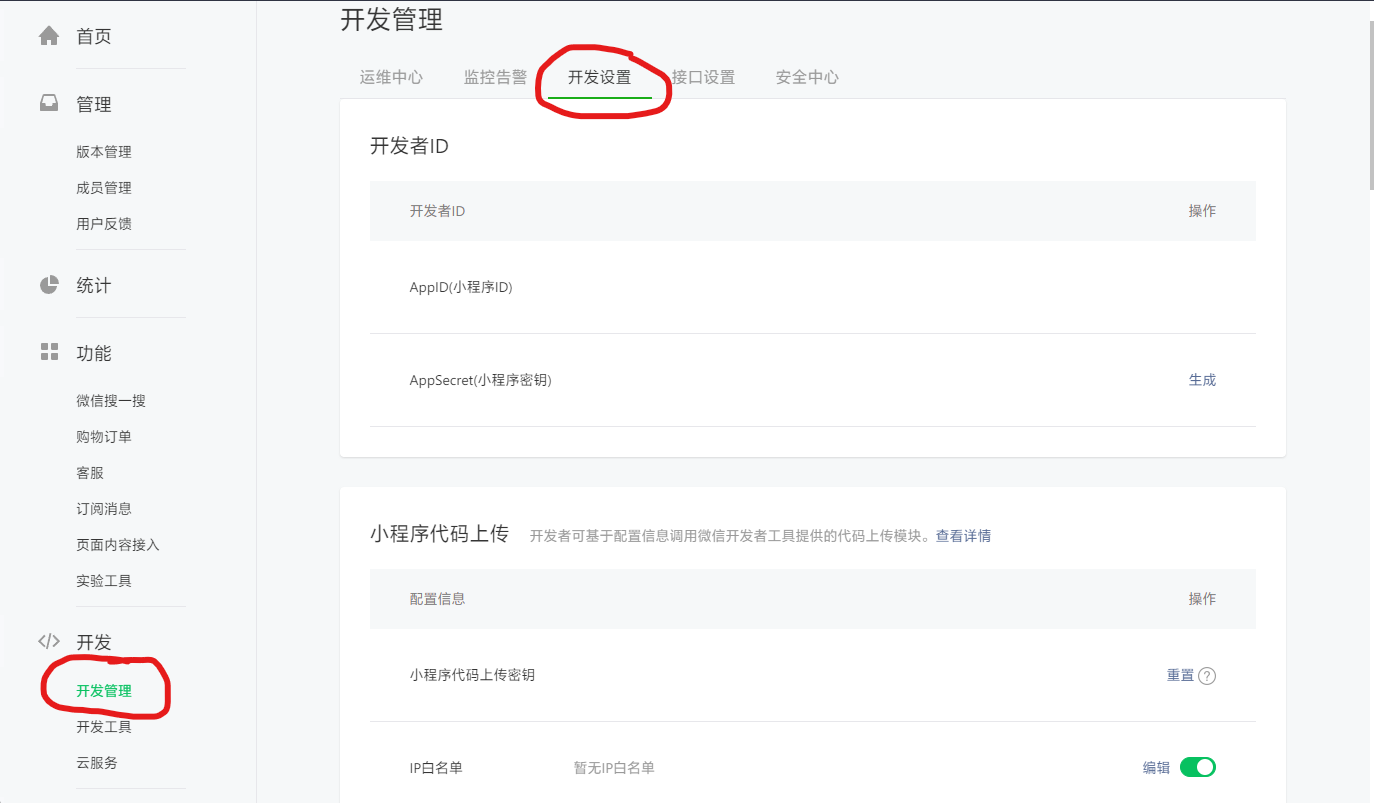Viewport: 1374px width, 803px height.
Task: Open 首页 in the sidebar
Action: (x=94, y=37)
